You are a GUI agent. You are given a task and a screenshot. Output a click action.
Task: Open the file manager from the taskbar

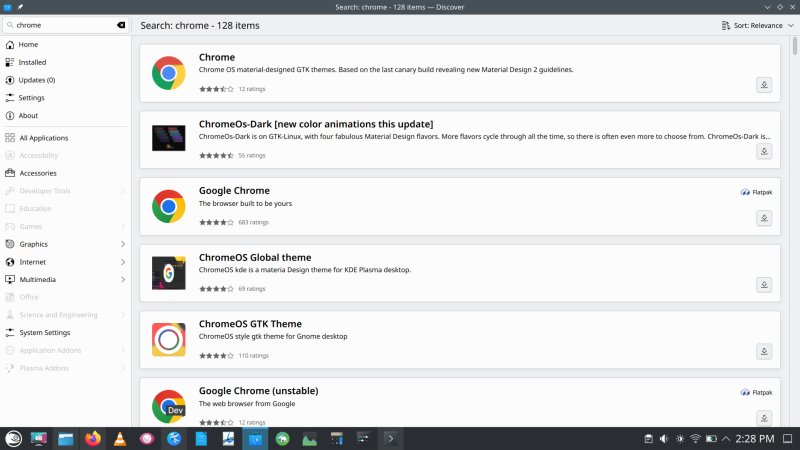[66, 439]
